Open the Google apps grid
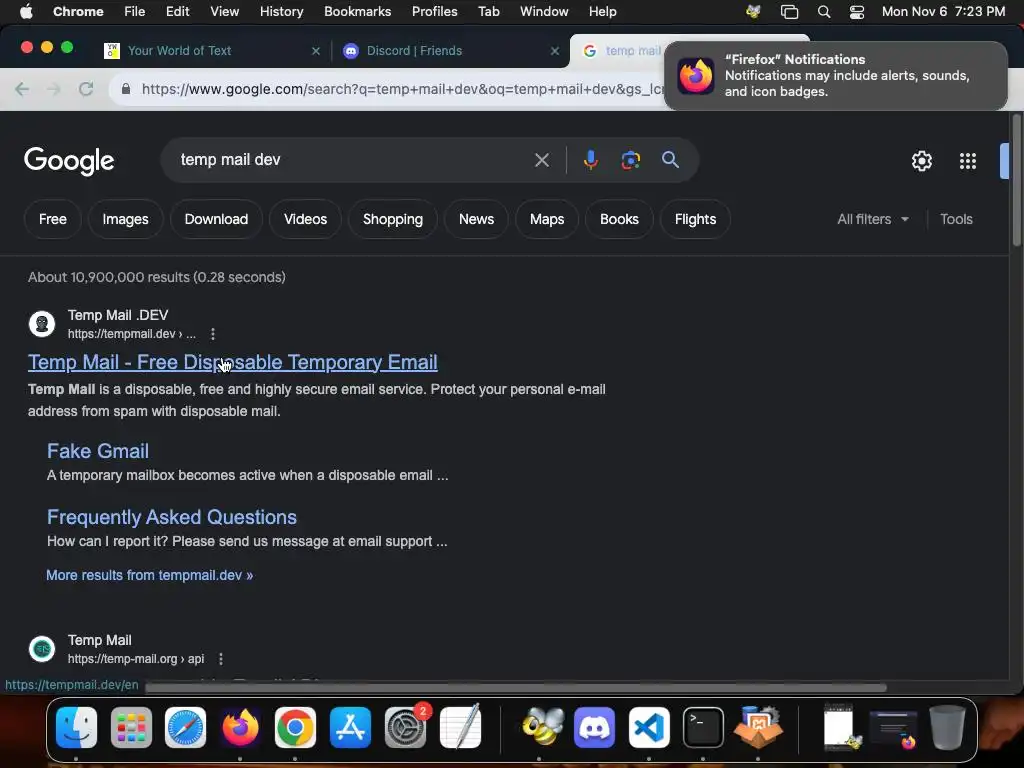This screenshot has height=768, width=1024. click(968, 161)
